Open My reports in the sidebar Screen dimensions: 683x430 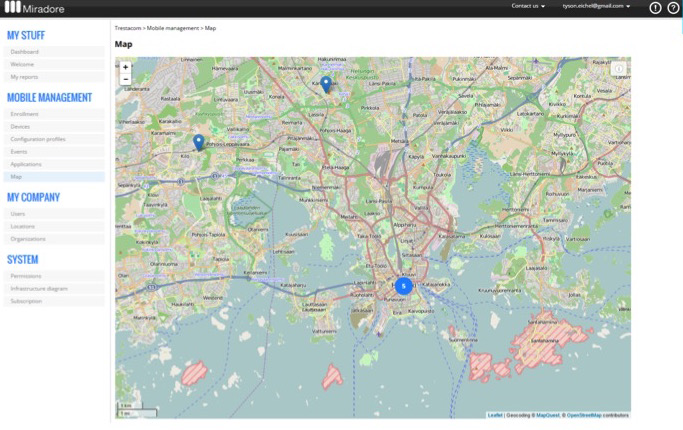coord(54,77)
